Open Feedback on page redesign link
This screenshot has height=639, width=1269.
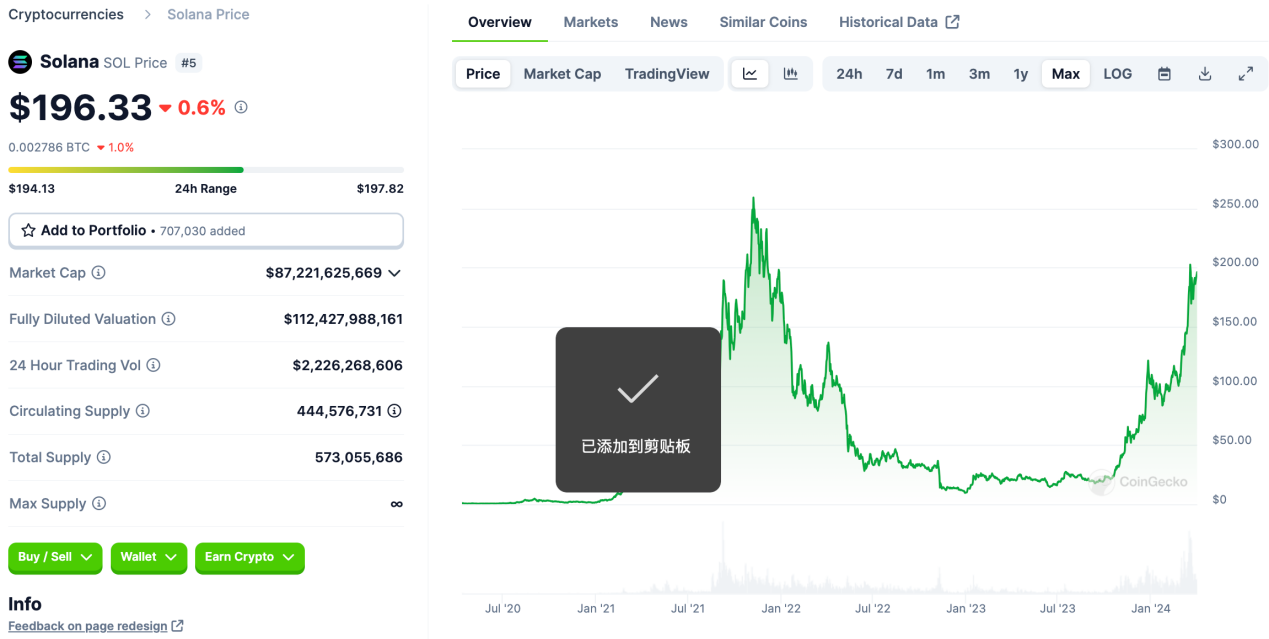pos(88,625)
